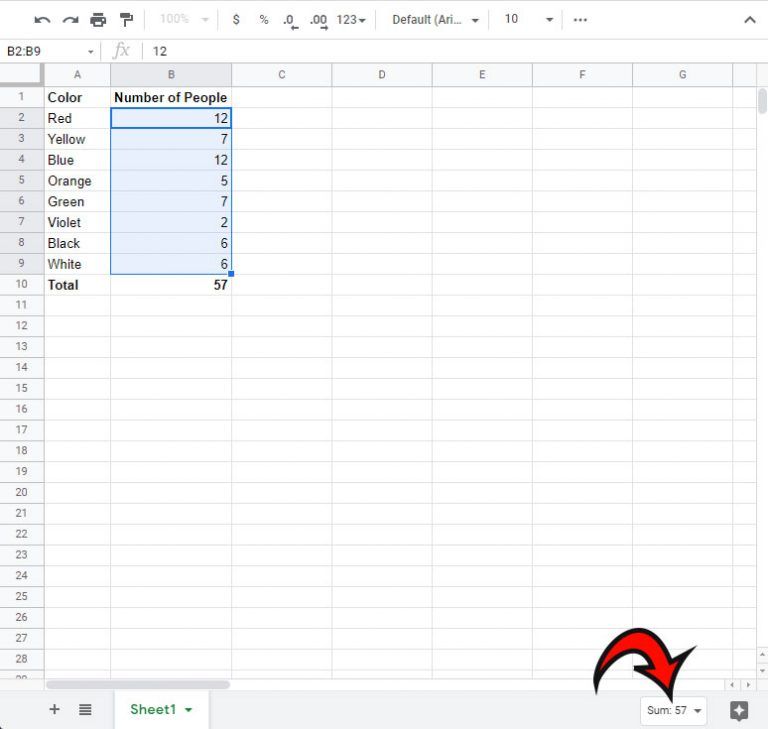Click the Violet cell
Image resolution: width=768 pixels, height=729 pixels.
tap(77, 222)
